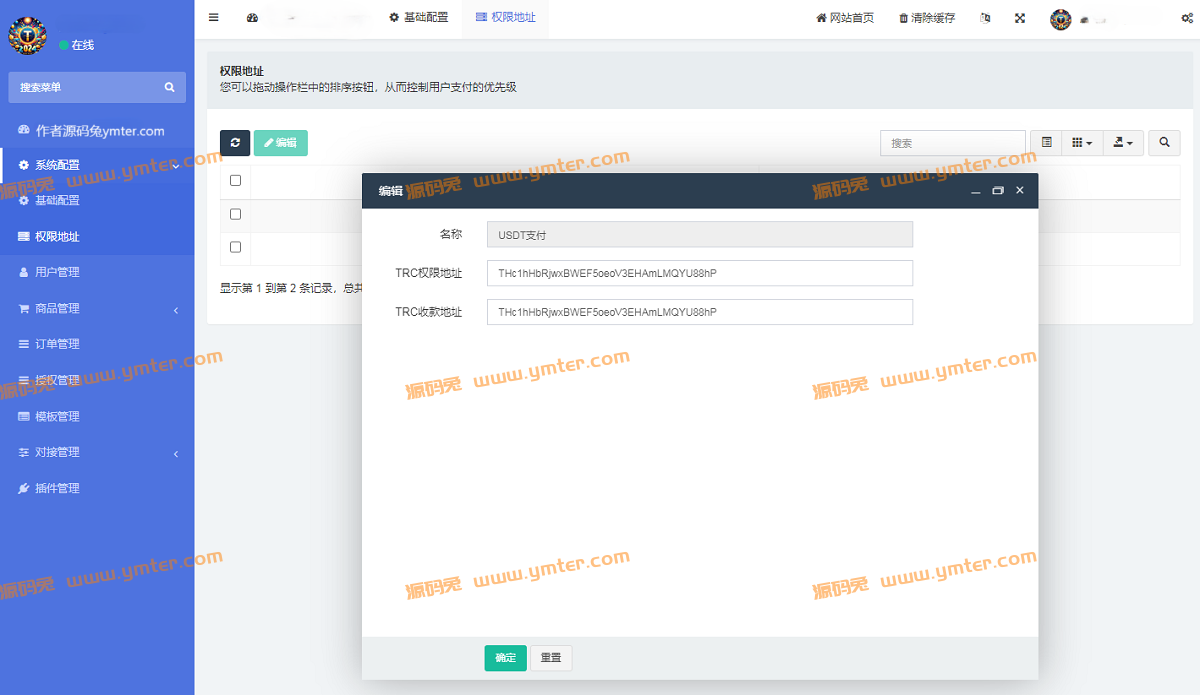Viewport: 1200px width, 695px height.
Task: Focus the TRC收款地址 input
Action: click(x=700, y=312)
